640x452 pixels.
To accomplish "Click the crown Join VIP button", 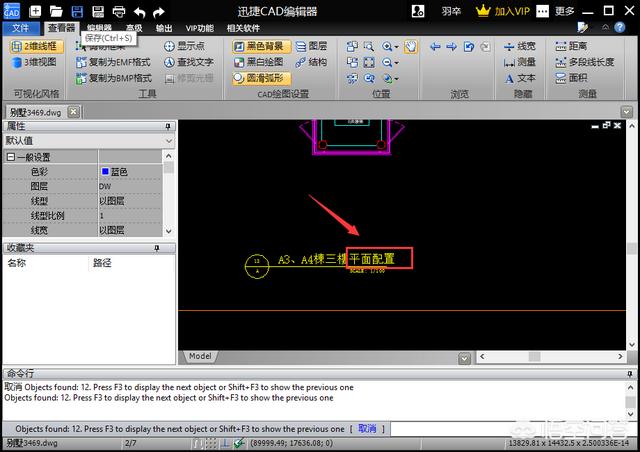I will pyautogui.click(x=502, y=11).
